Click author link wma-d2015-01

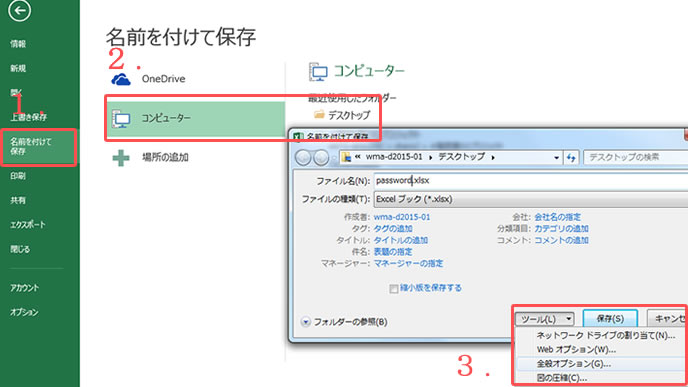(402, 217)
